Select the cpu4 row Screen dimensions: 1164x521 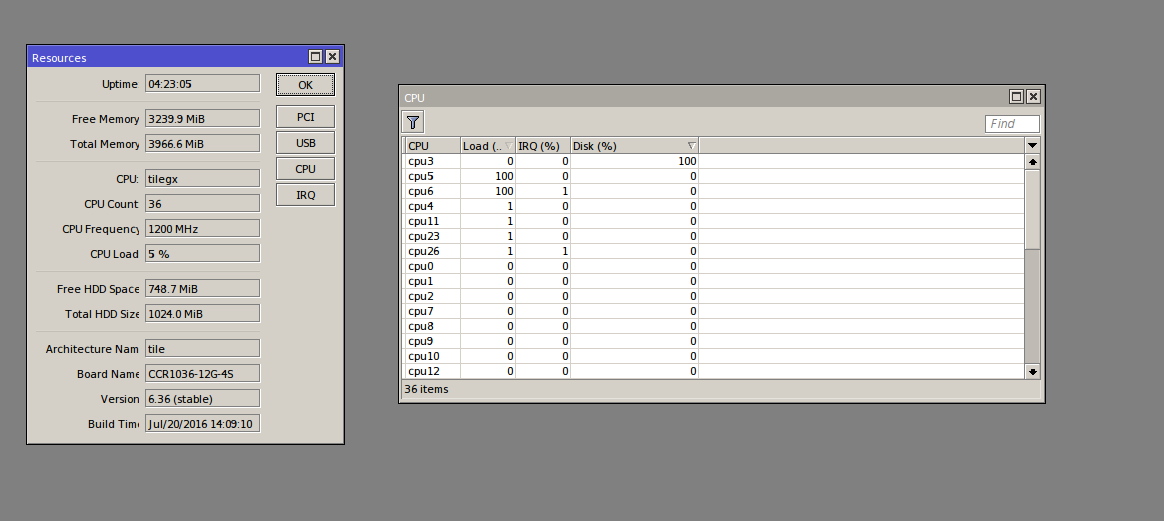pyautogui.click(x=714, y=206)
